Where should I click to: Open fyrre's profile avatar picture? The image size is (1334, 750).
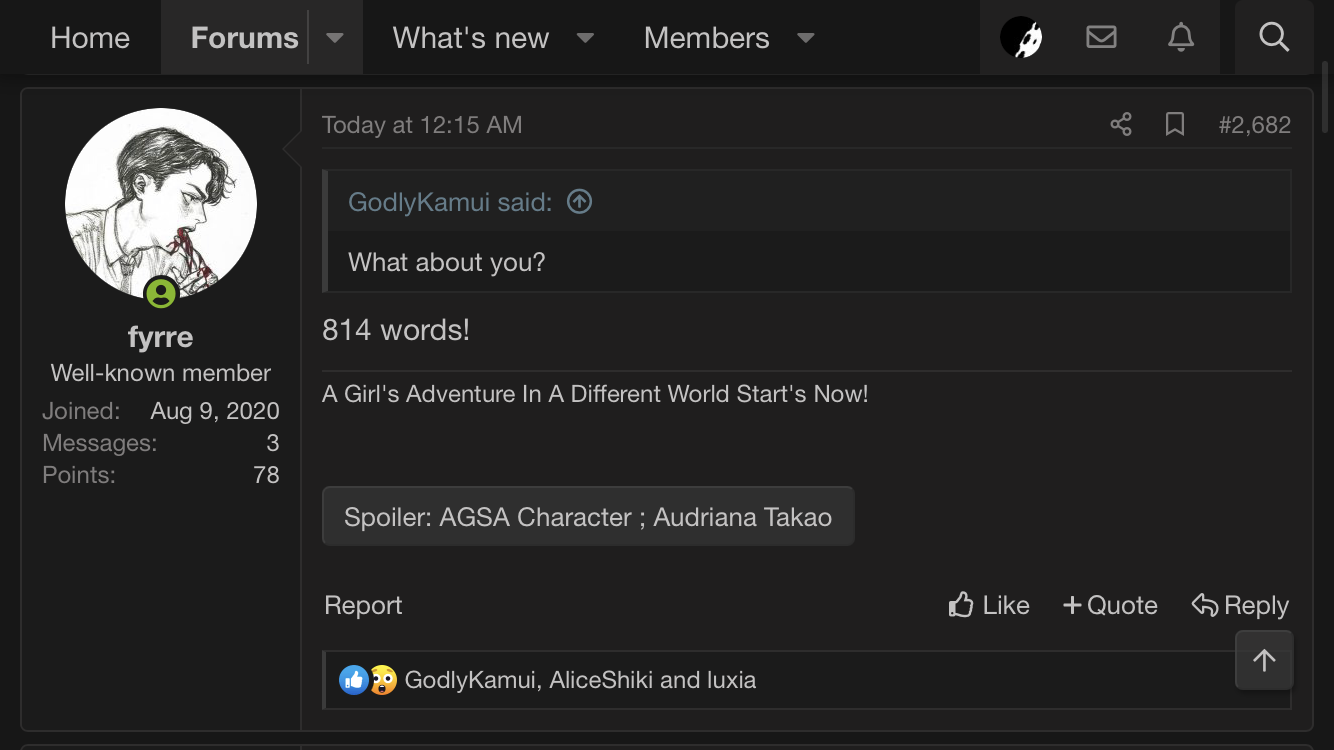coord(161,204)
